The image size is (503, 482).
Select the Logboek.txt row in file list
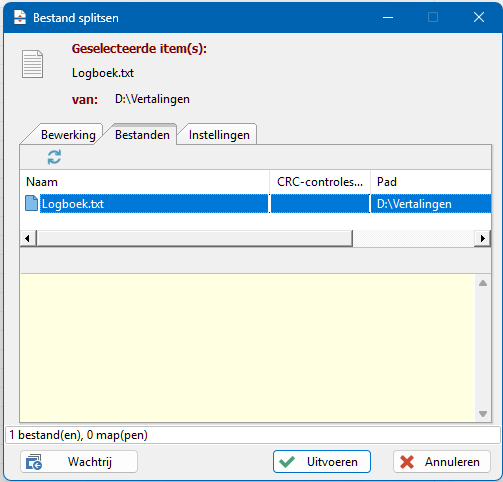(x=256, y=203)
